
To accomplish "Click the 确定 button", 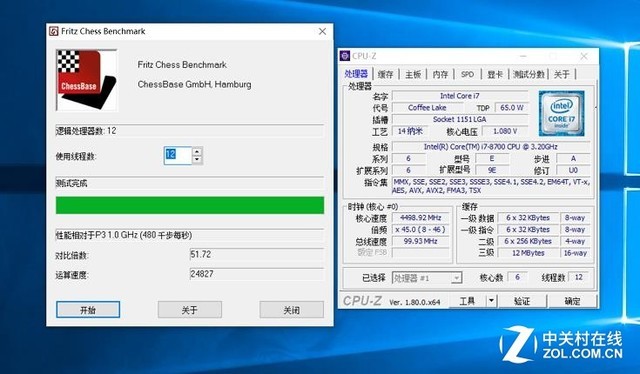I will tap(572, 301).
